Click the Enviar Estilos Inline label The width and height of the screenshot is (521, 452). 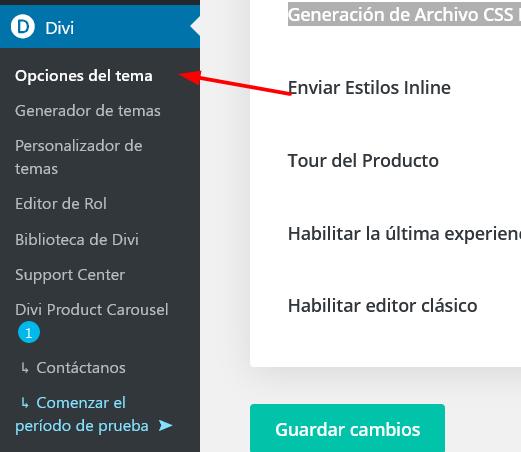pos(369,88)
